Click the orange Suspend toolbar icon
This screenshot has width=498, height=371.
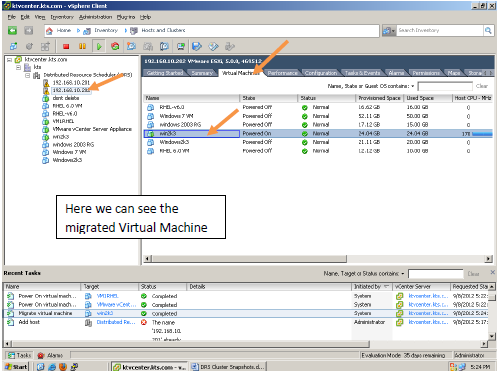tap(82, 46)
